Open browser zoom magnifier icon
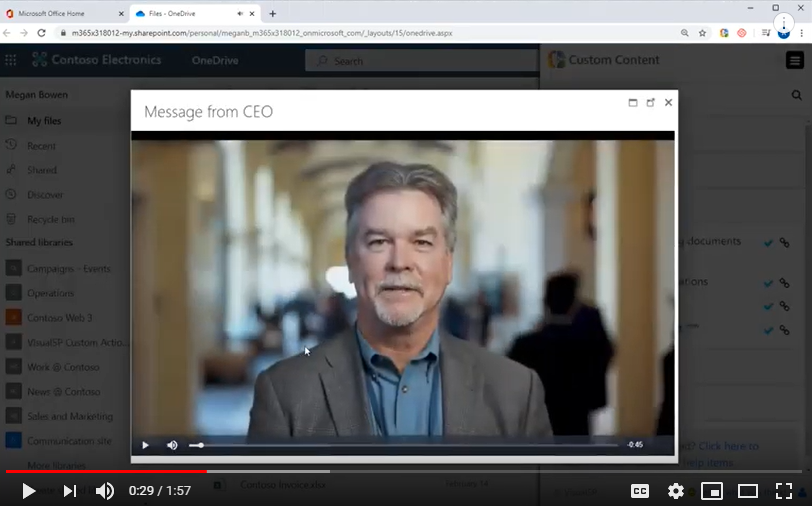812x506 pixels. (685, 33)
